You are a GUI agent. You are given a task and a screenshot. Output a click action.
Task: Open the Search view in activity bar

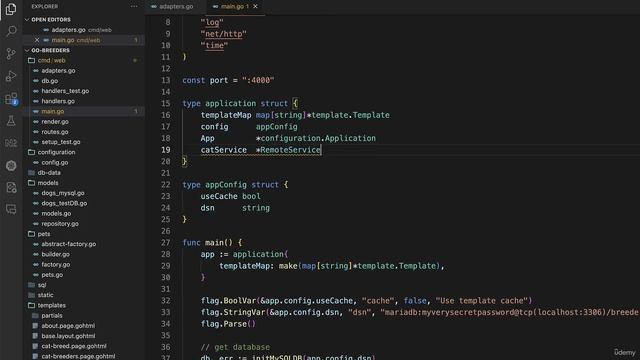tap(11, 31)
